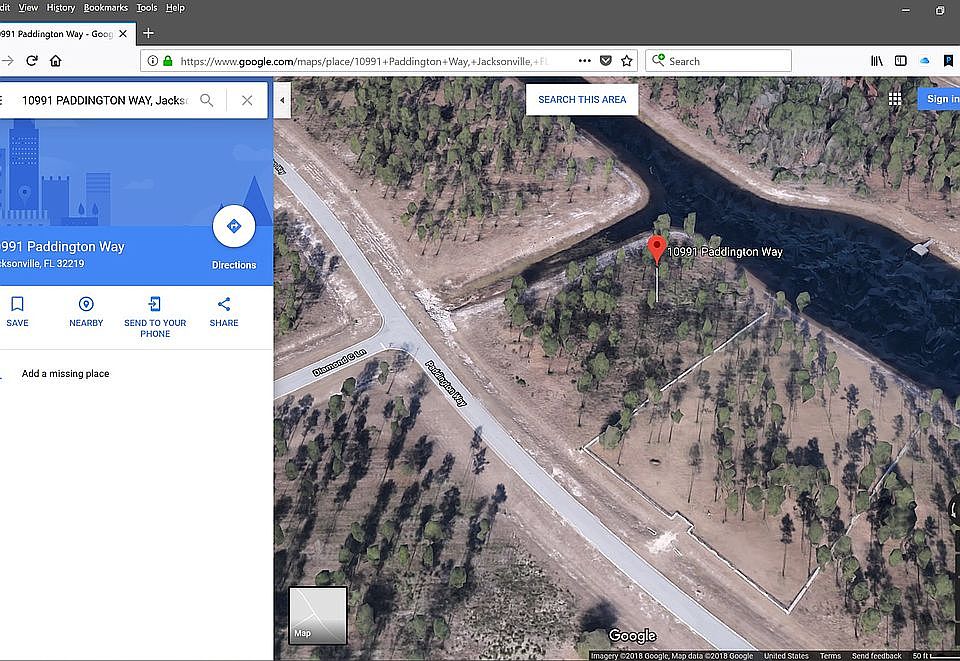Bookmark this page with star icon

626,61
